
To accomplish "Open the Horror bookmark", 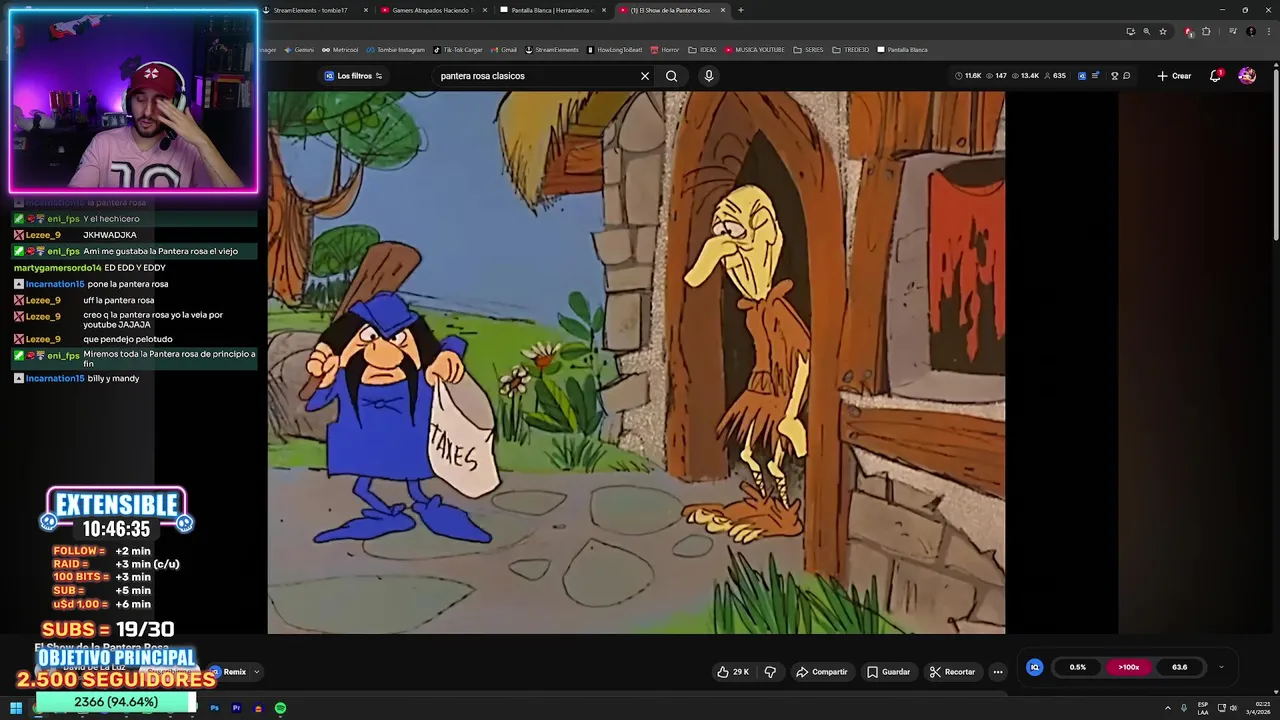I will click(665, 50).
